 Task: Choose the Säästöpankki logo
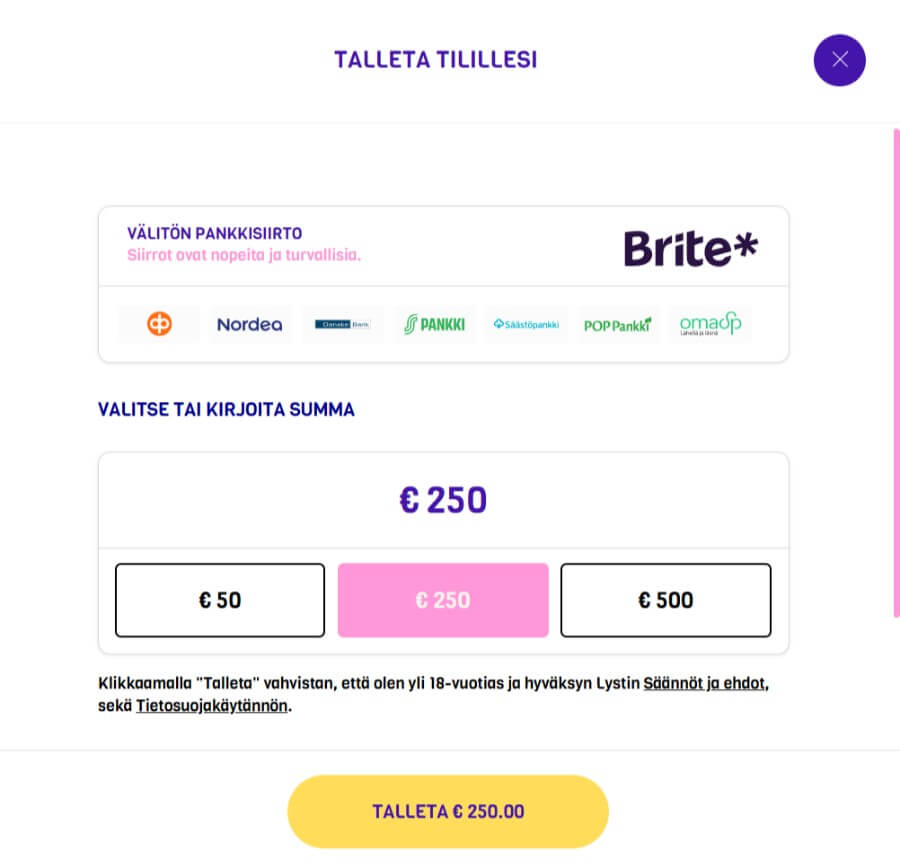tap(526, 324)
